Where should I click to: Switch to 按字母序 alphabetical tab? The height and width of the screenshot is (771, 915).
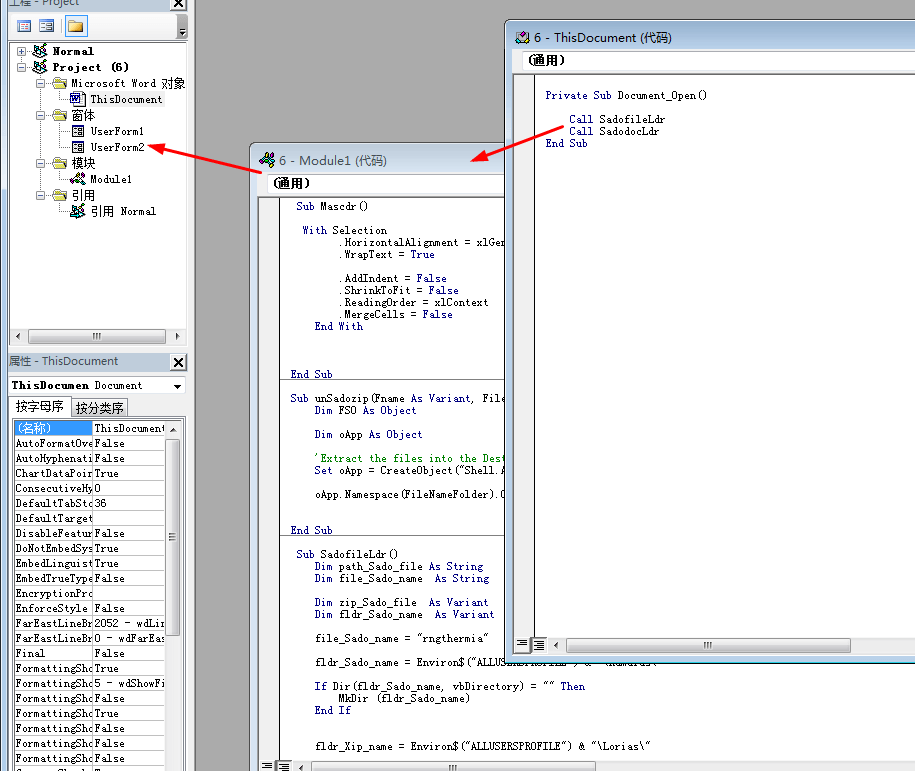39,406
